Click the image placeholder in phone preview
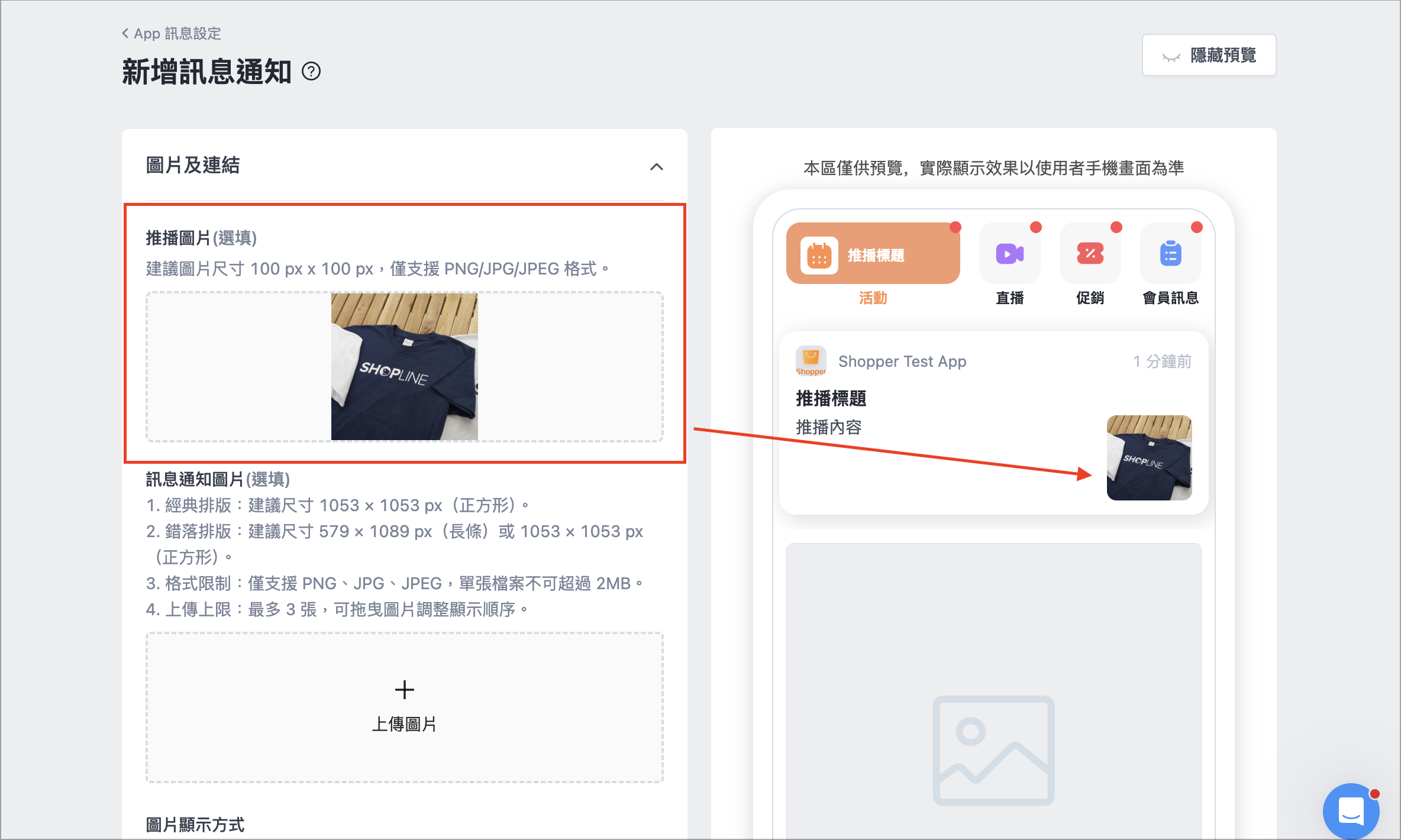The height and width of the screenshot is (840, 1401). tap(993, 750)
